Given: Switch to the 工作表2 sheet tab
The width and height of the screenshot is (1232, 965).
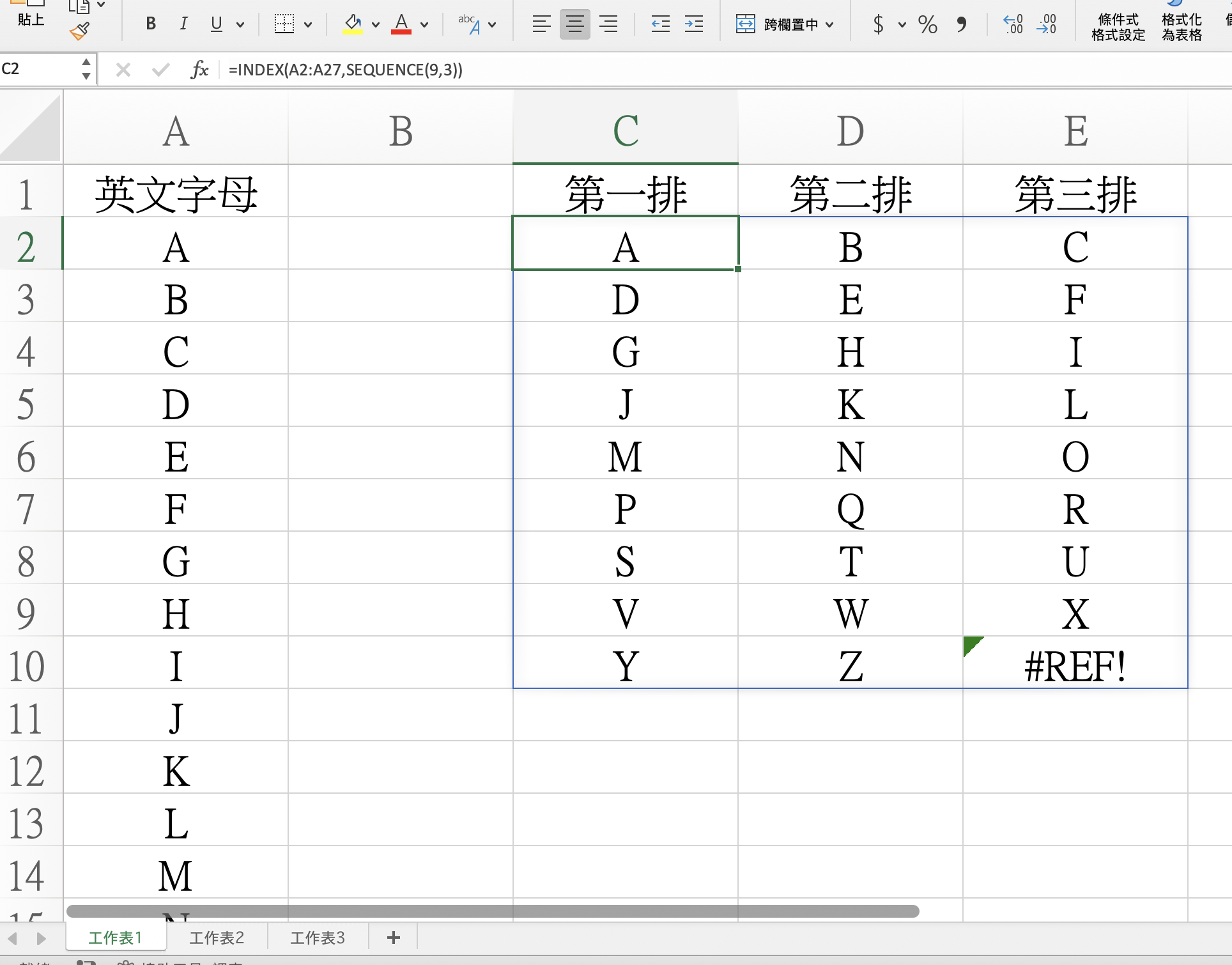Looking at the screenshot, I should coord(217,938).
